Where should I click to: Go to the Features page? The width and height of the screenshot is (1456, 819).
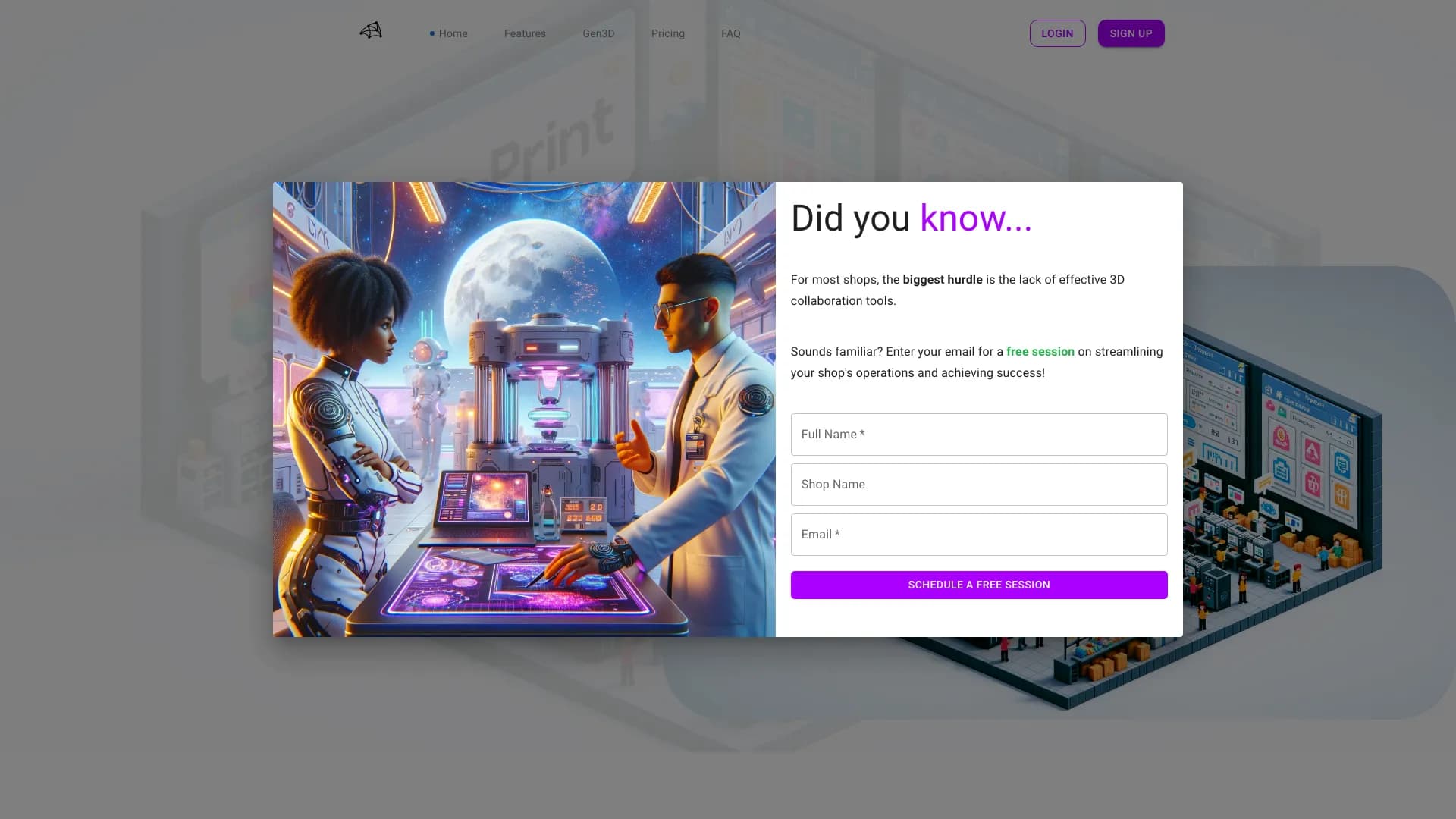pos(525,33)
